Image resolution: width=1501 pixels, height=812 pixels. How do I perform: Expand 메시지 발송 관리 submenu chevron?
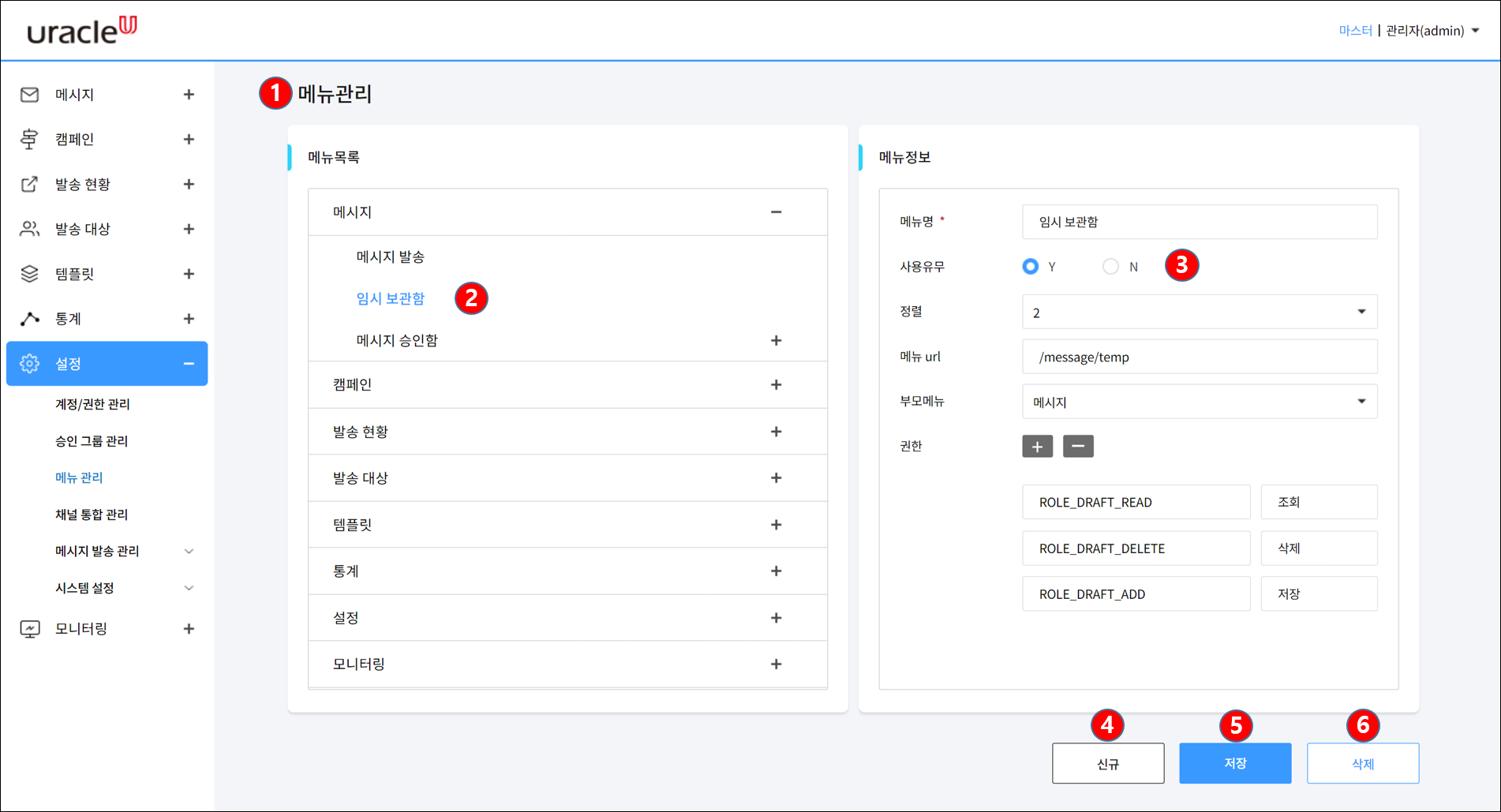tap(189, 551)
